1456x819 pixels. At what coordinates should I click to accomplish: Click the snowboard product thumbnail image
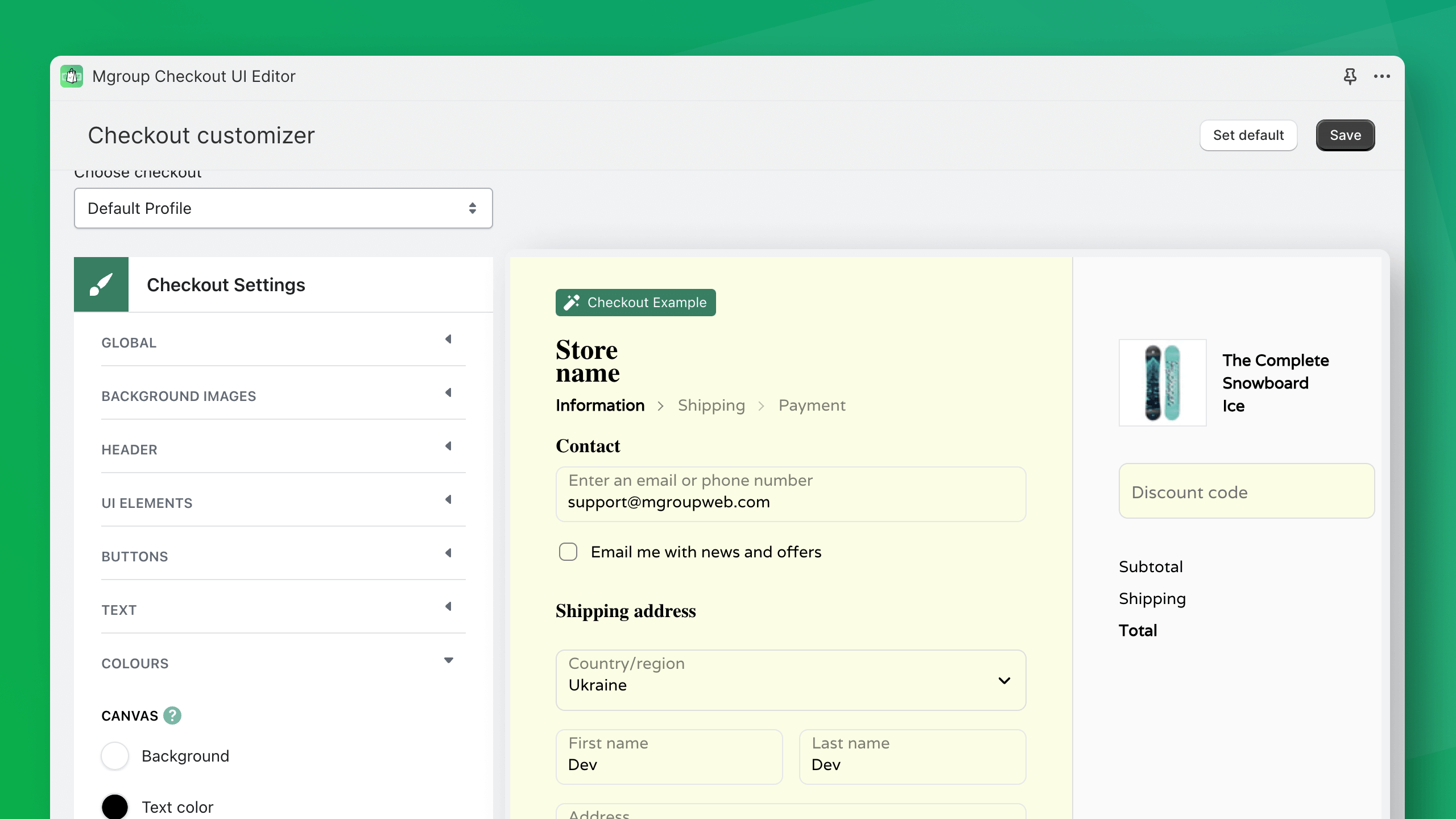1163,382
